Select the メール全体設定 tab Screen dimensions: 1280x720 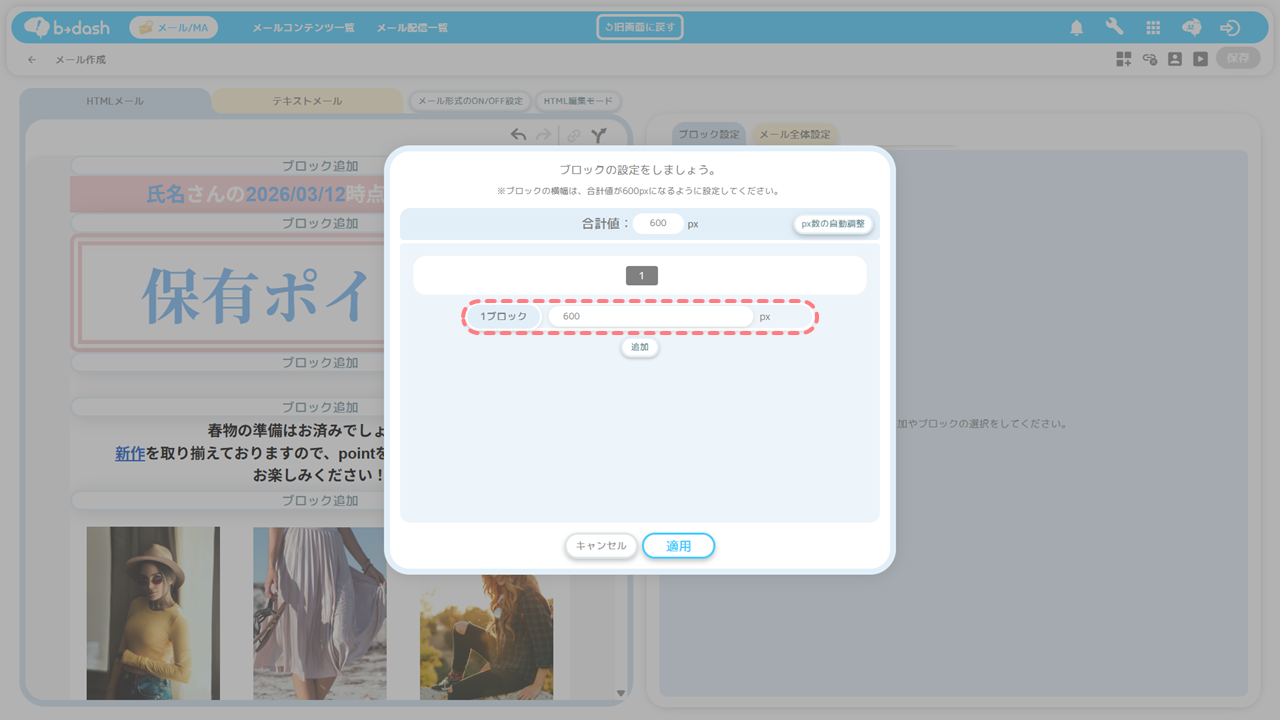(x=794, y=135)
